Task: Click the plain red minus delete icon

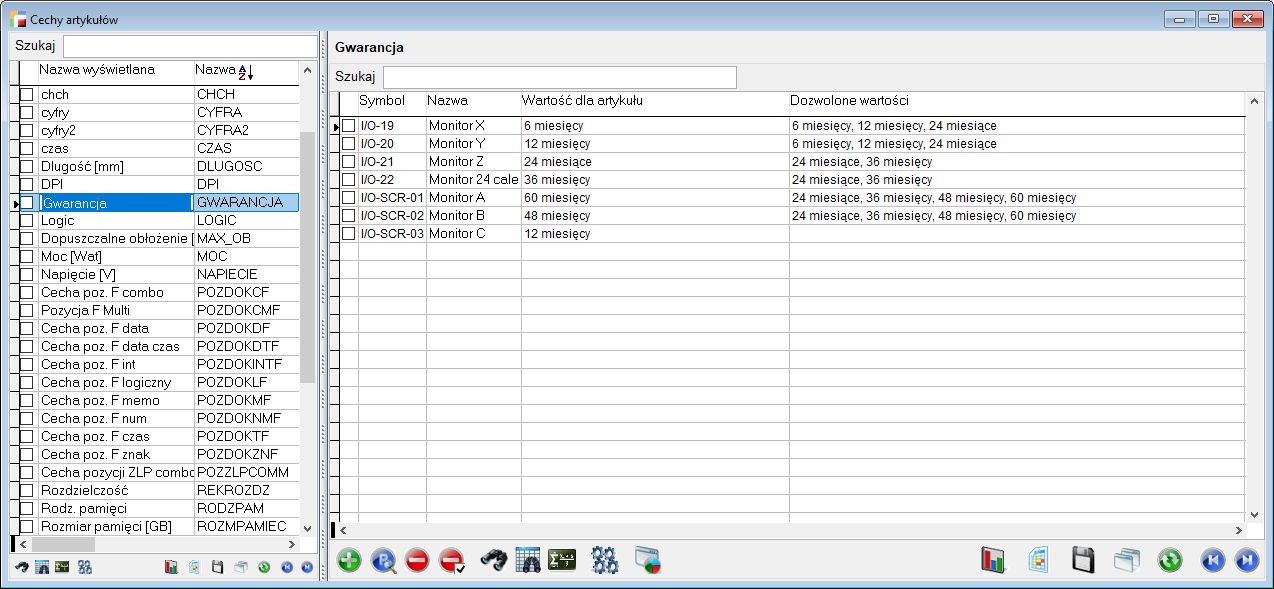Action: pyautogui.click(x=417, y=561)
